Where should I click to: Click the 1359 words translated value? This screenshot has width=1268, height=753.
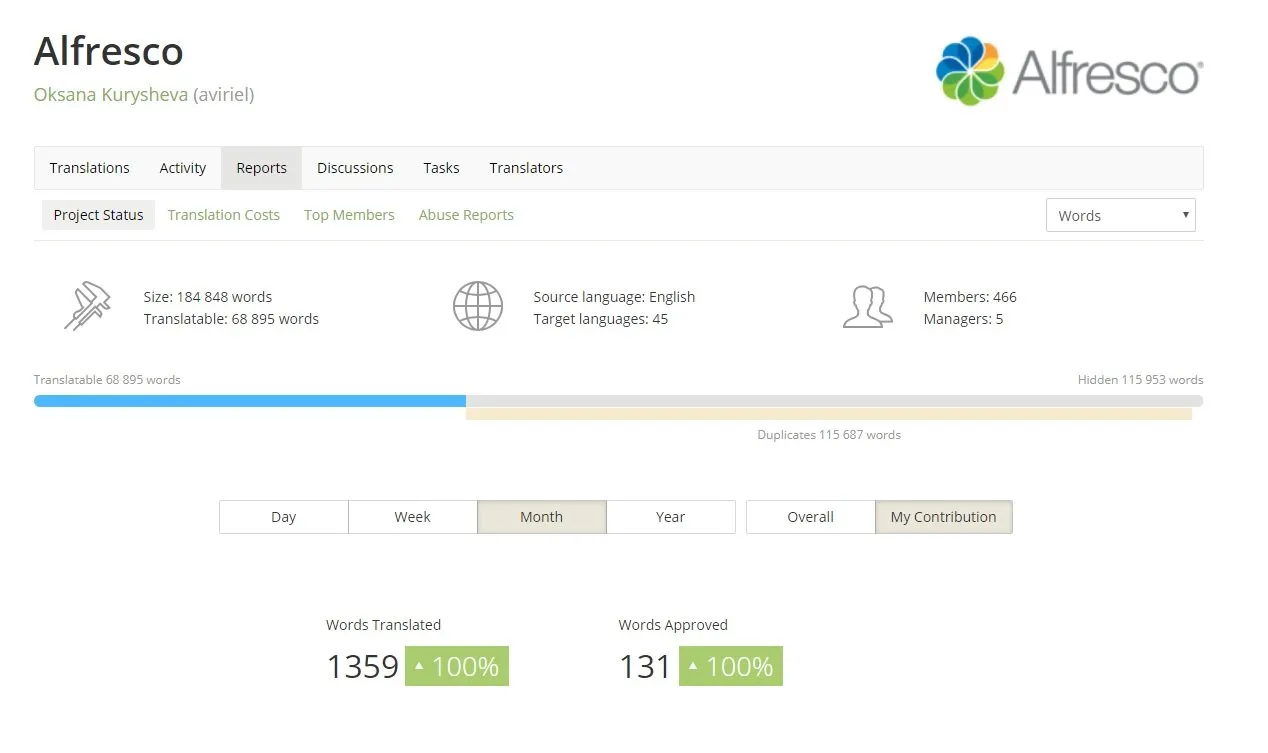363,666
